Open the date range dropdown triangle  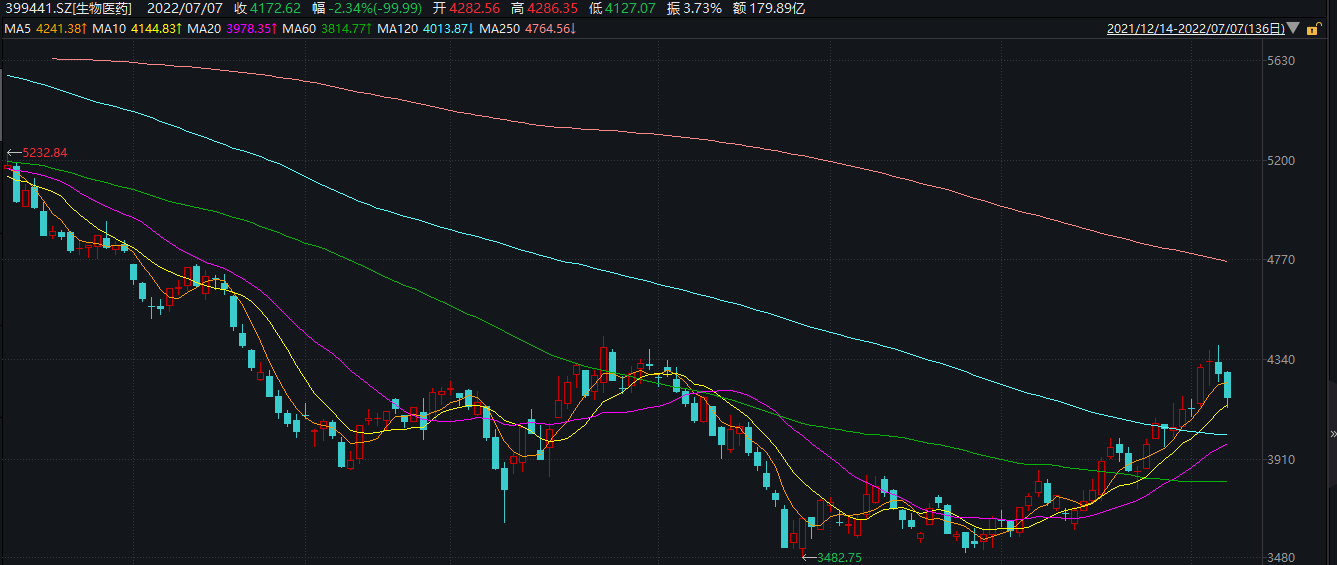point(1294,29)
